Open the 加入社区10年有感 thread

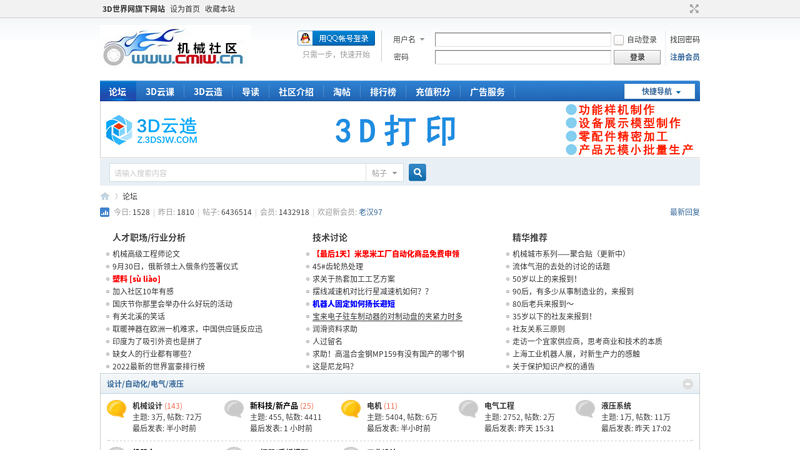pyautogui.click(x=143, y=291)
